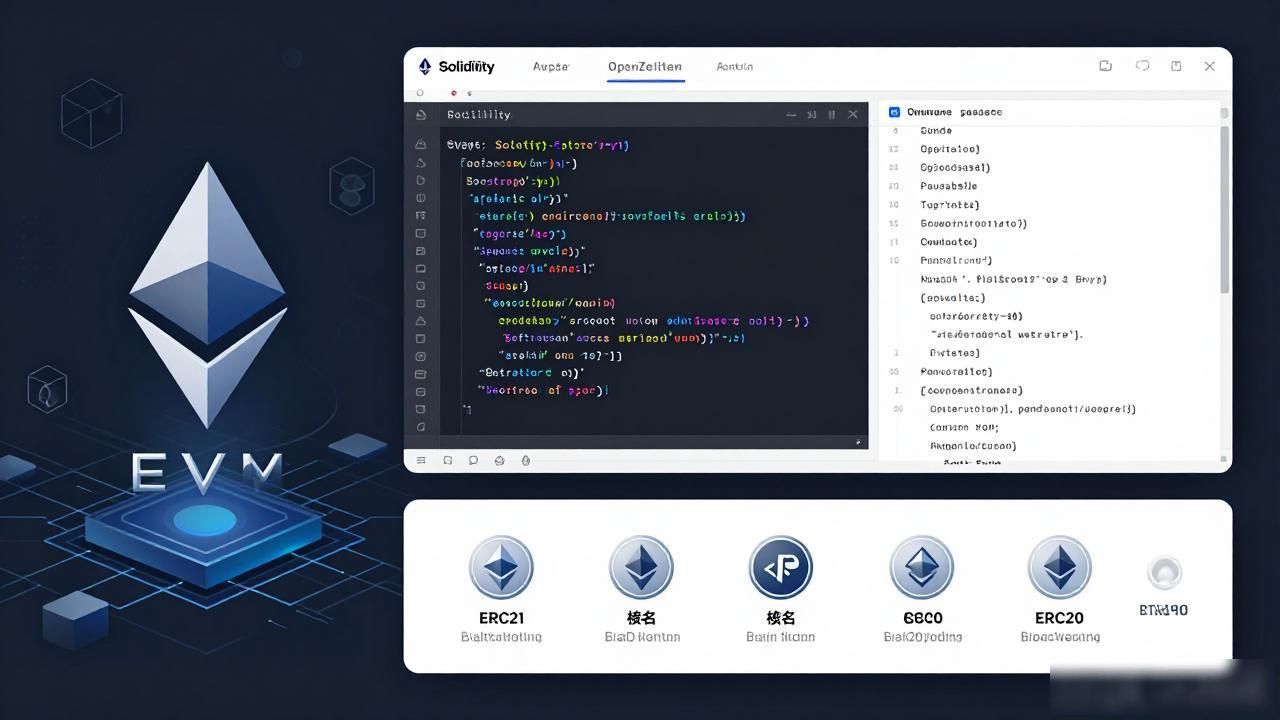Click the chat bubble icon in the bottom toolbar
This screenshot has height=720, width=1280.
[473, 461]
